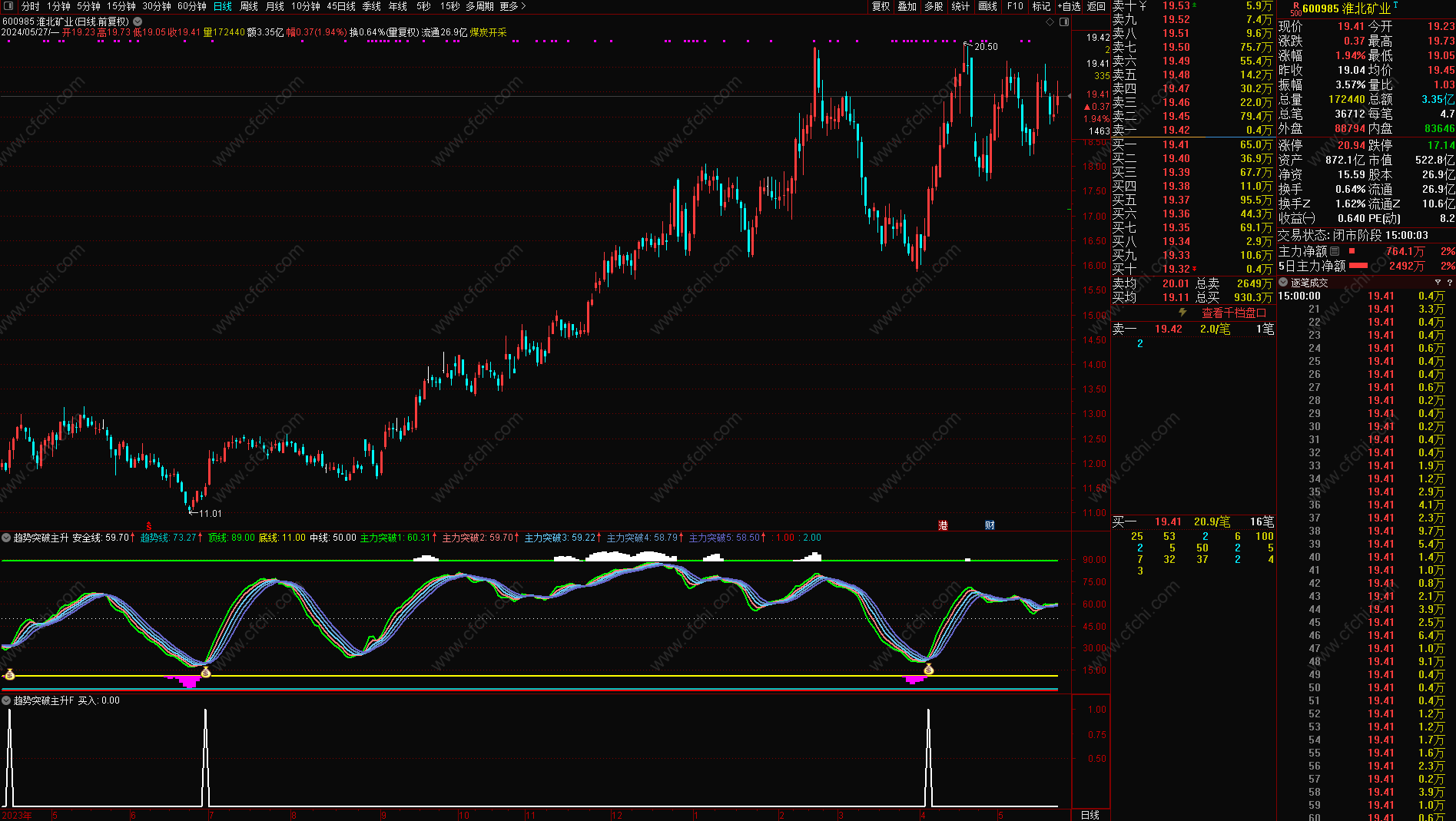Screen dimensions: 1456x821
Task: Click the red marker below 11.01 low
Action: click(x=149, y=526)
